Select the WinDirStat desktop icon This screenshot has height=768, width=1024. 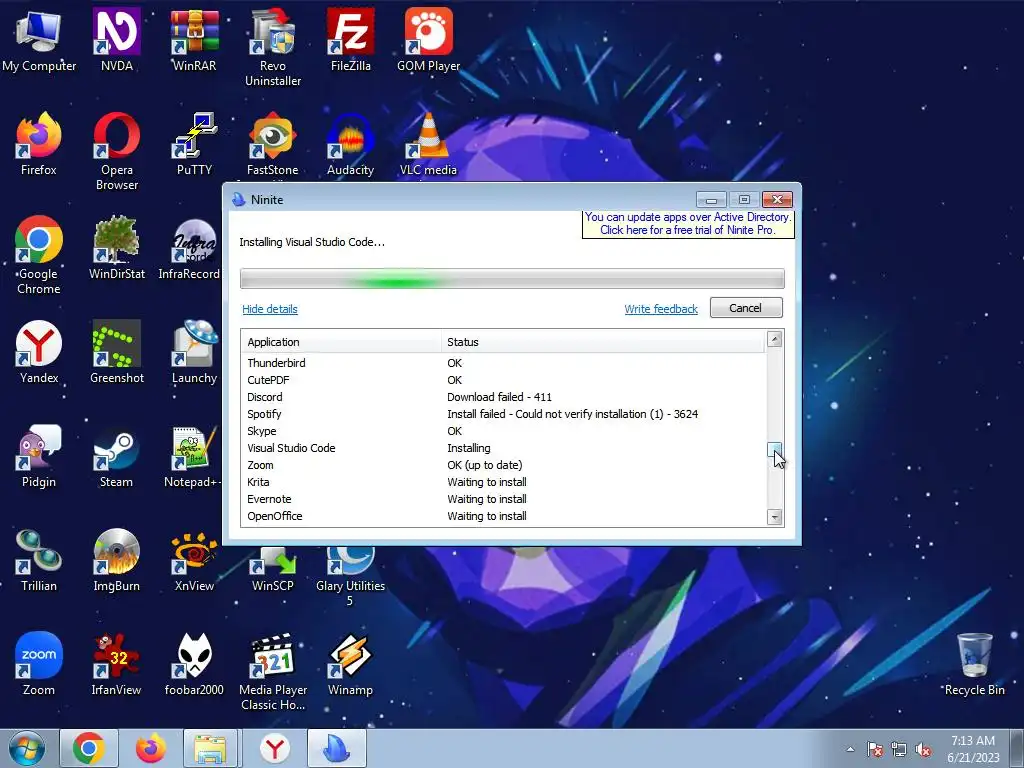point(116,248)
